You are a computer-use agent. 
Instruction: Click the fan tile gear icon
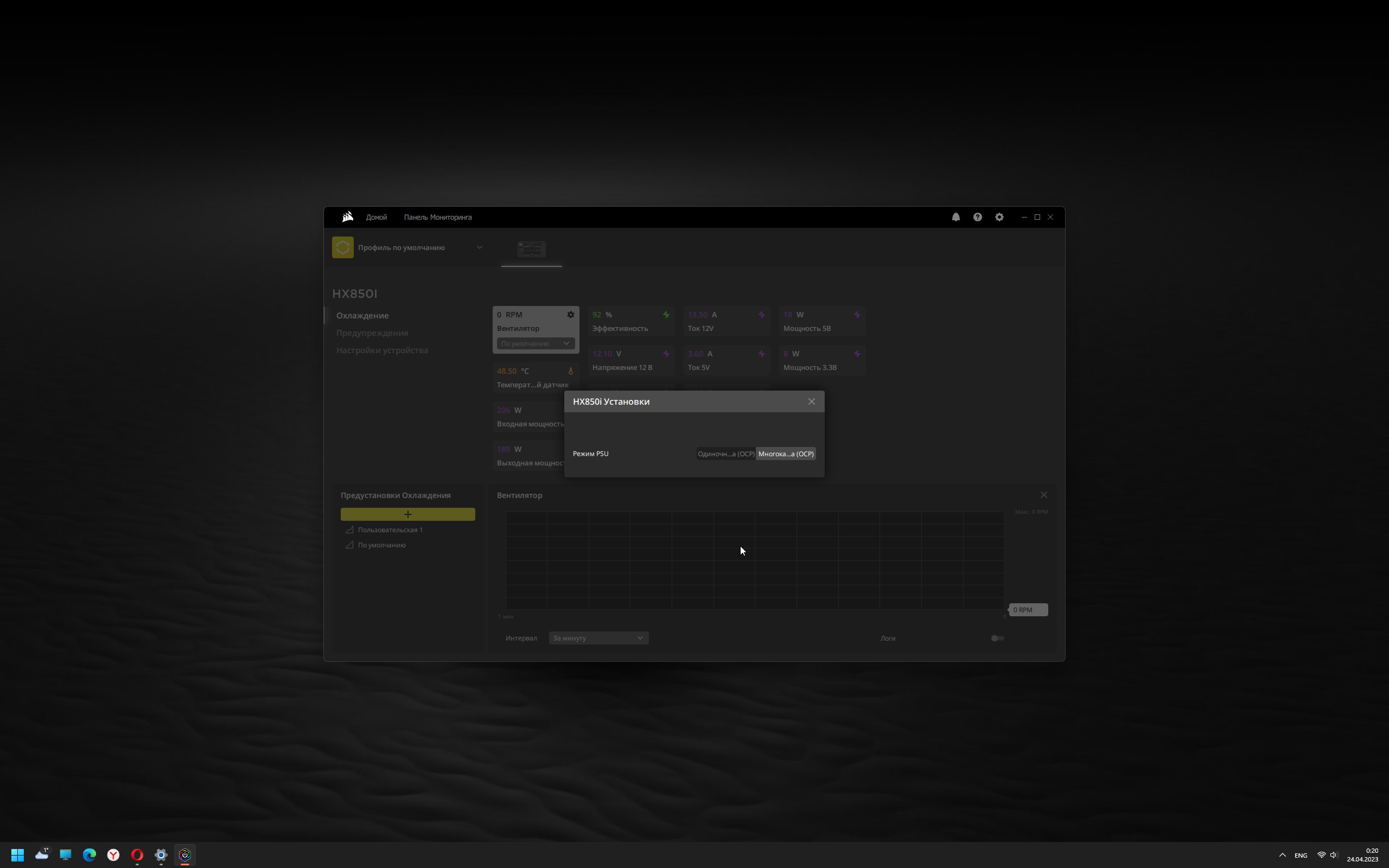click(571, 315)
